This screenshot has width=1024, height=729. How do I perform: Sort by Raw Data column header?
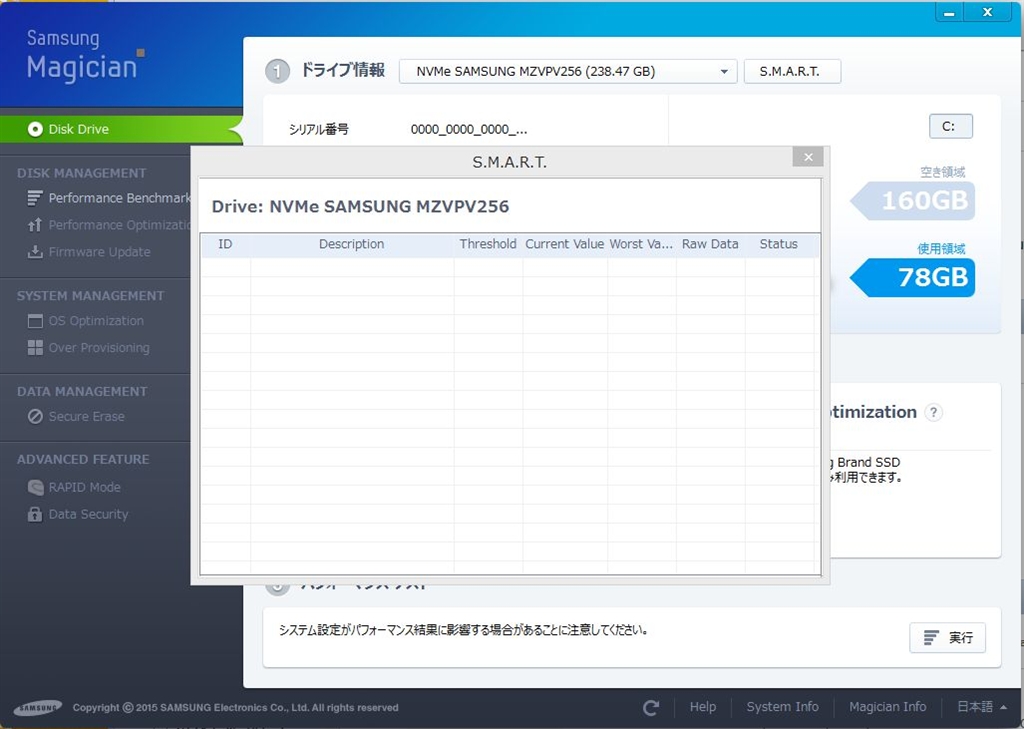click(711, 244)
